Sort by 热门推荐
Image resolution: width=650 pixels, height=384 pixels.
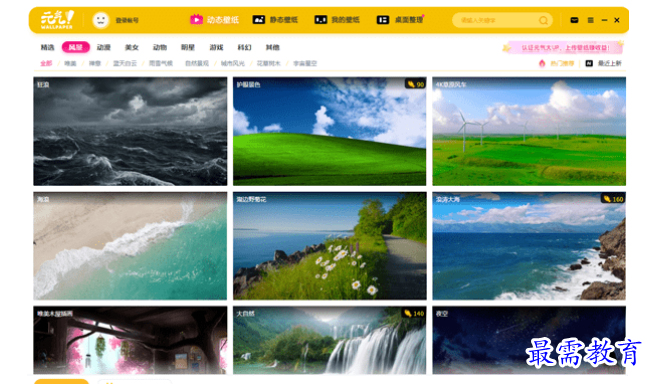coord(562,63)
